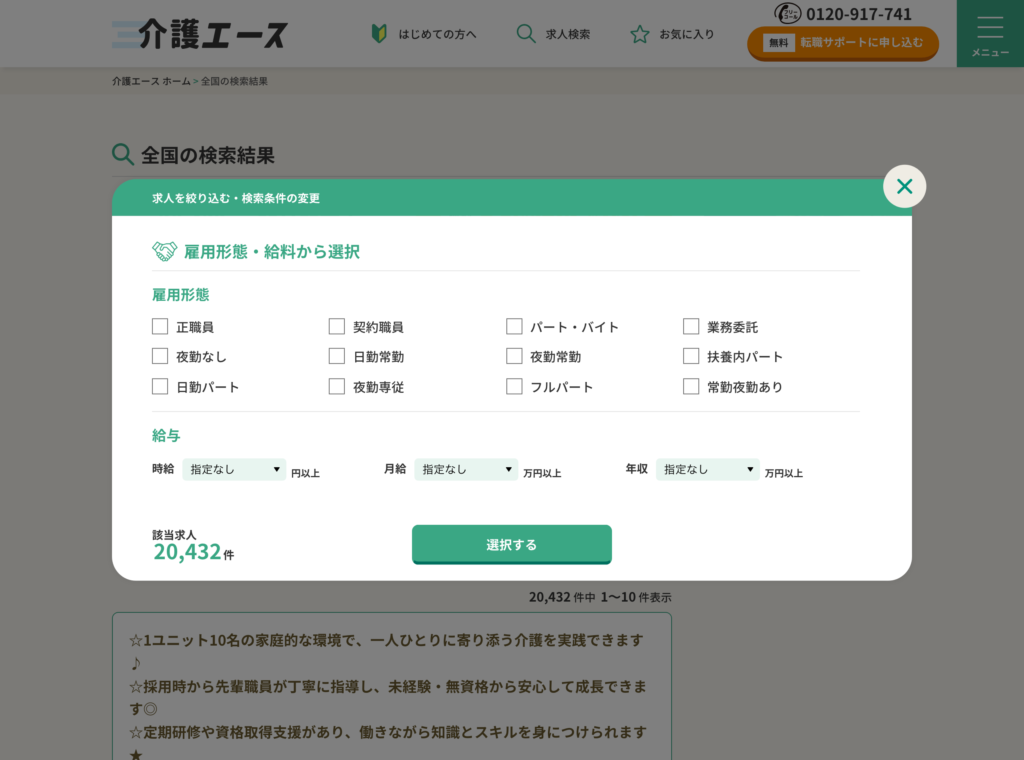This screenshot has height=760, width=1024.
Task: Click the free-dial phone icon
Action: 788,13
